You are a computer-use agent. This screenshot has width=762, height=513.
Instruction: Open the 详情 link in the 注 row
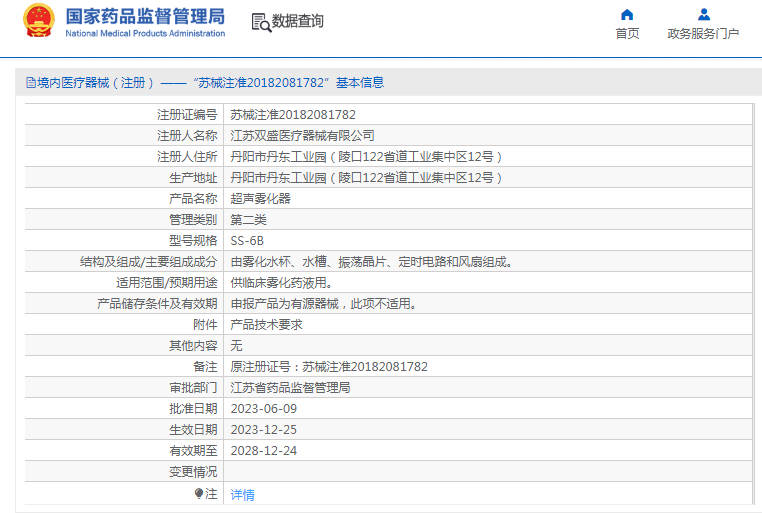[x=242, y=494]
